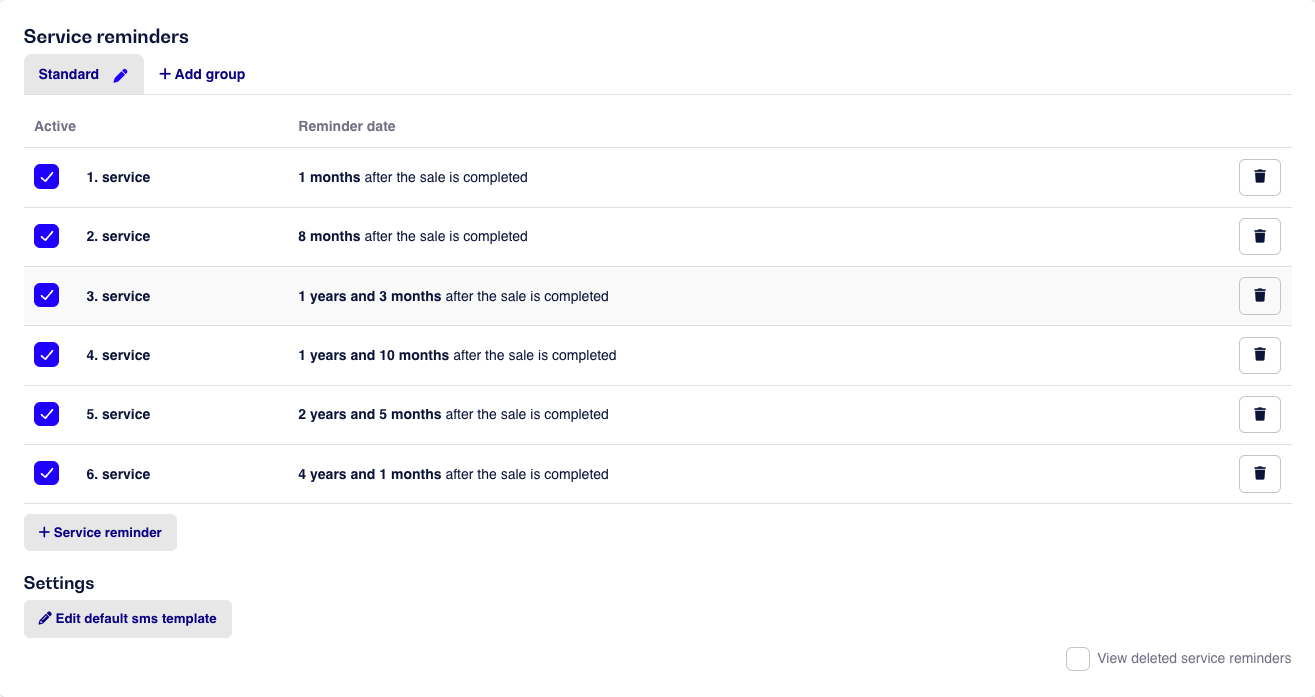Uncheck the 5. service active checkbox
This screenshot has width=1315, height=697.
click(46, 414)
